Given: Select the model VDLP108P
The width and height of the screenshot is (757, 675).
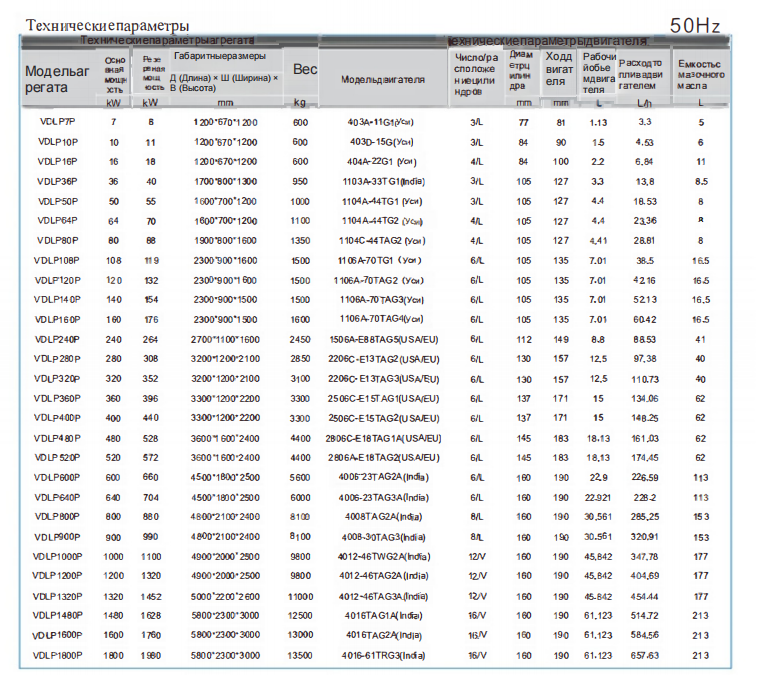Looking at the screenshot, I should point(57,261).
